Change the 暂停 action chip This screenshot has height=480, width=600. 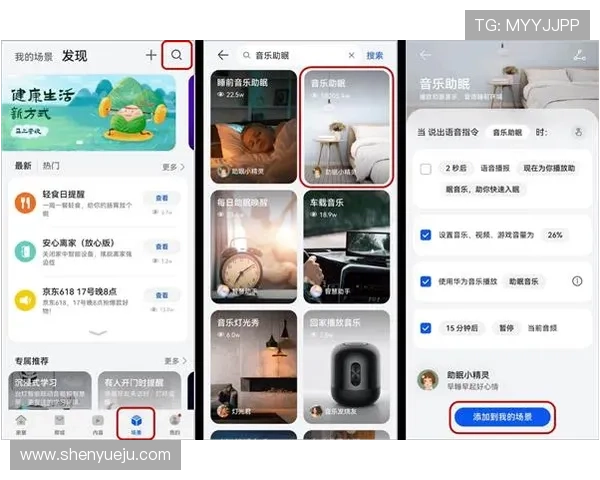tap(506, 328)
